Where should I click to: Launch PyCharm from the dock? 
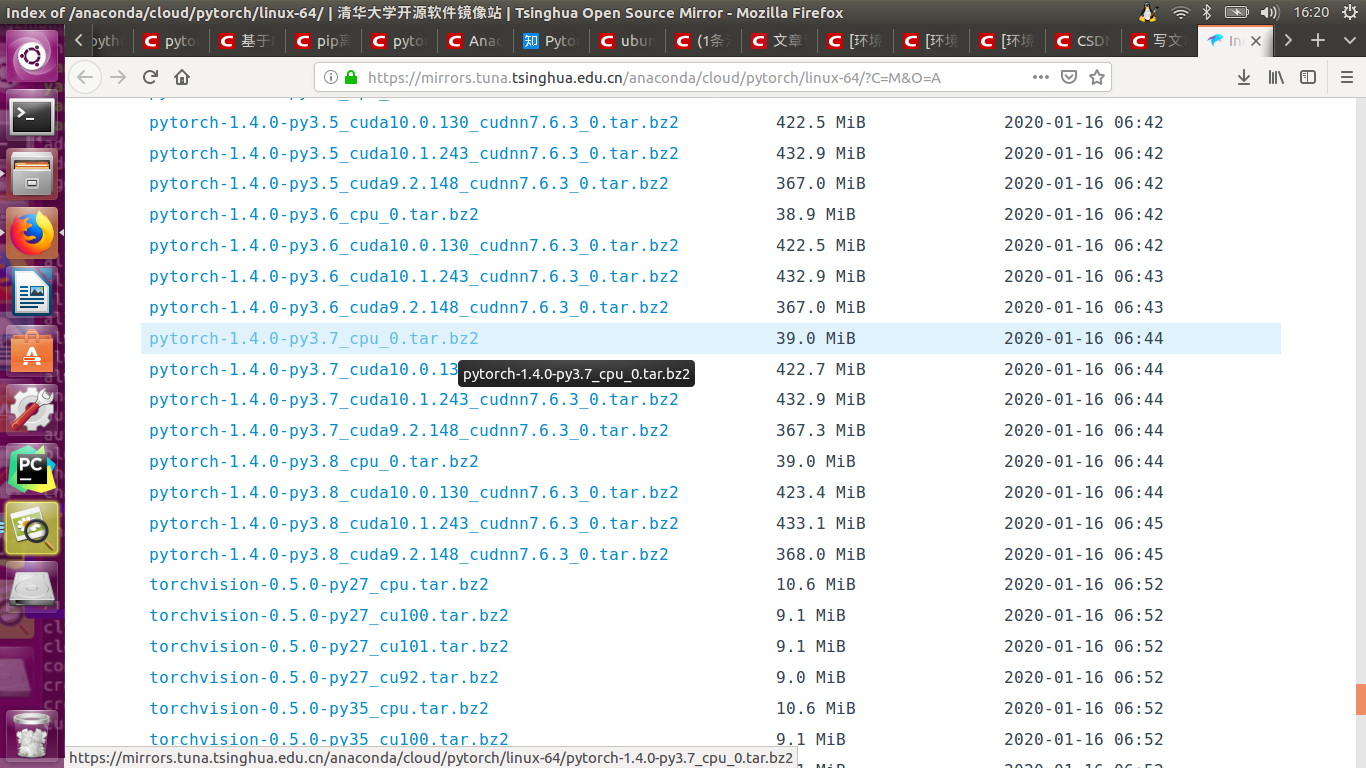(32, 466)
